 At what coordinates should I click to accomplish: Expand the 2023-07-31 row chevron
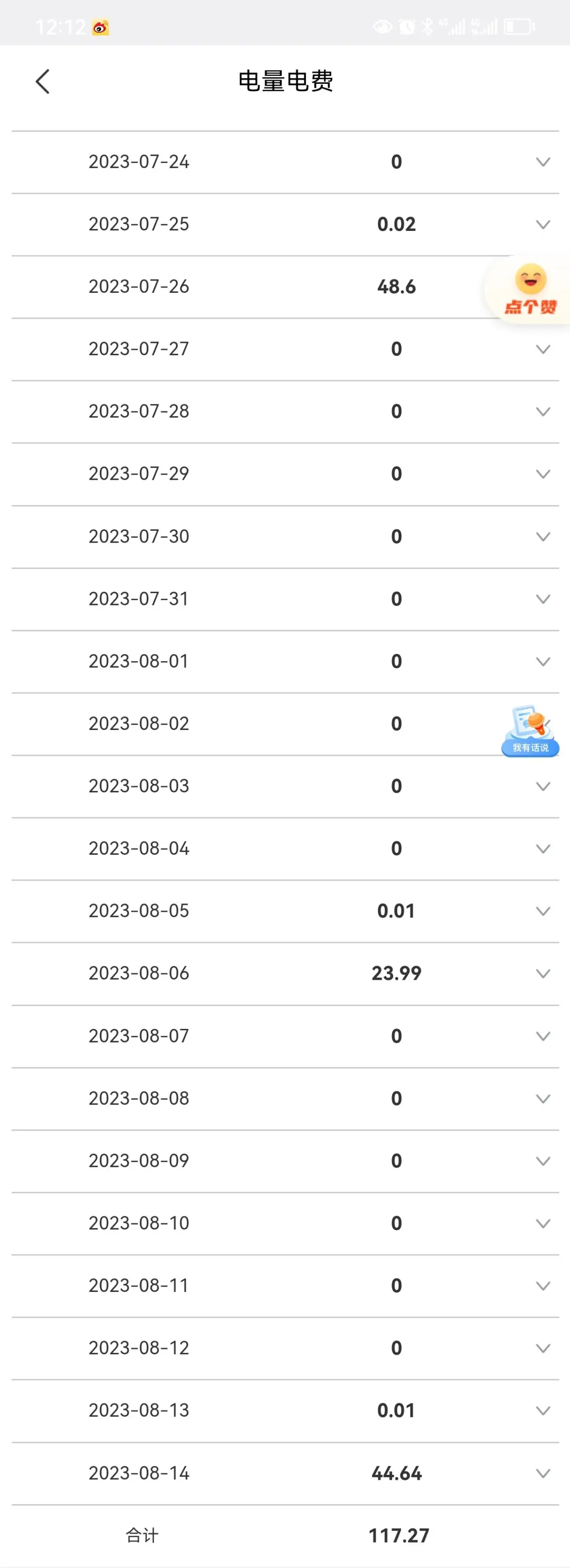tap(543, 599)
